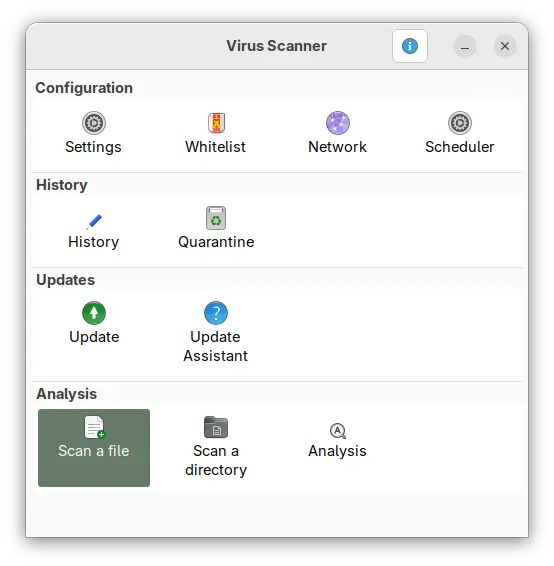Open the Whitelist shield icon
The image size is (554, 566).
(216, 123)
